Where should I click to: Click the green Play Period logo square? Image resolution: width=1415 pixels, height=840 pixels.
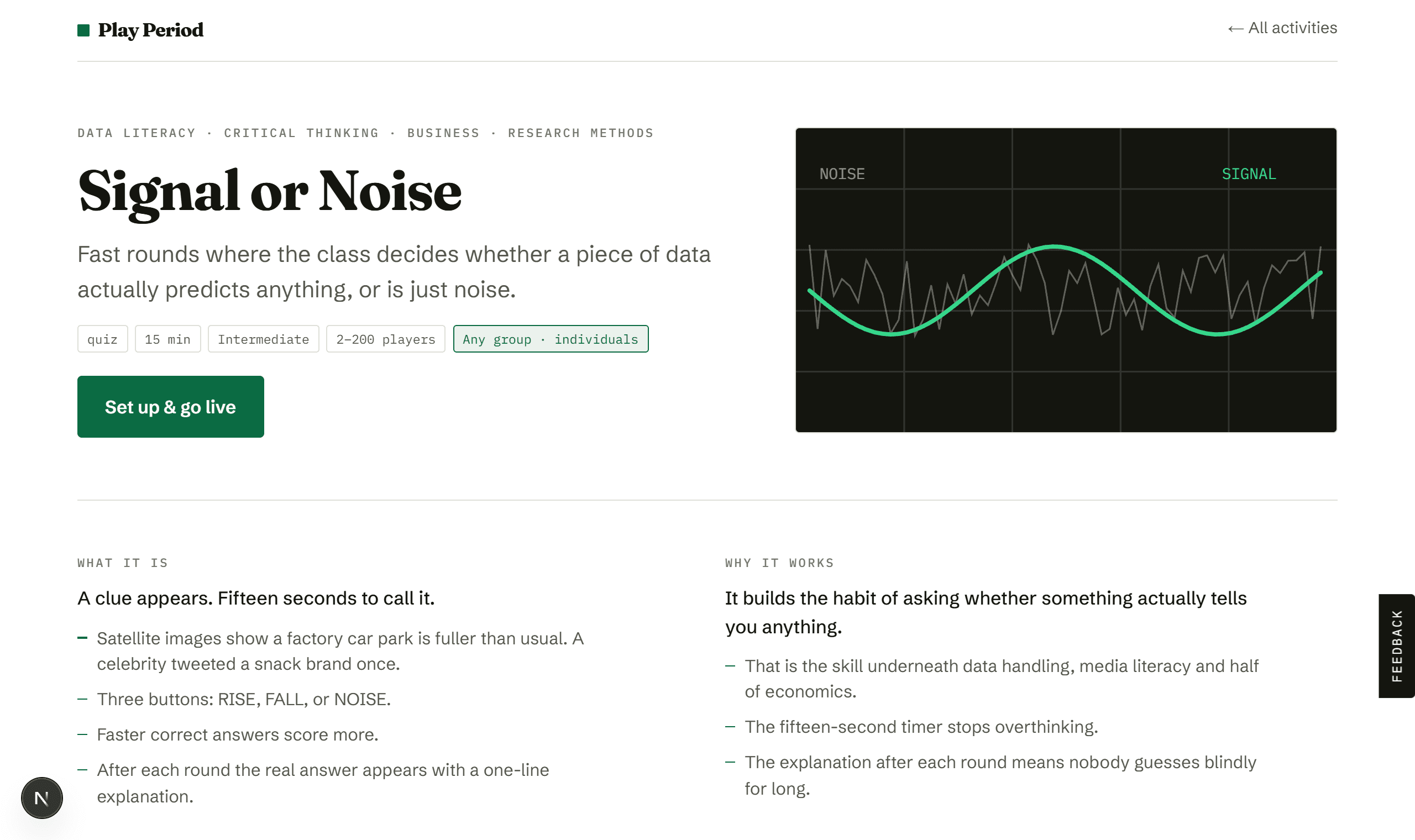pos(83,30)
